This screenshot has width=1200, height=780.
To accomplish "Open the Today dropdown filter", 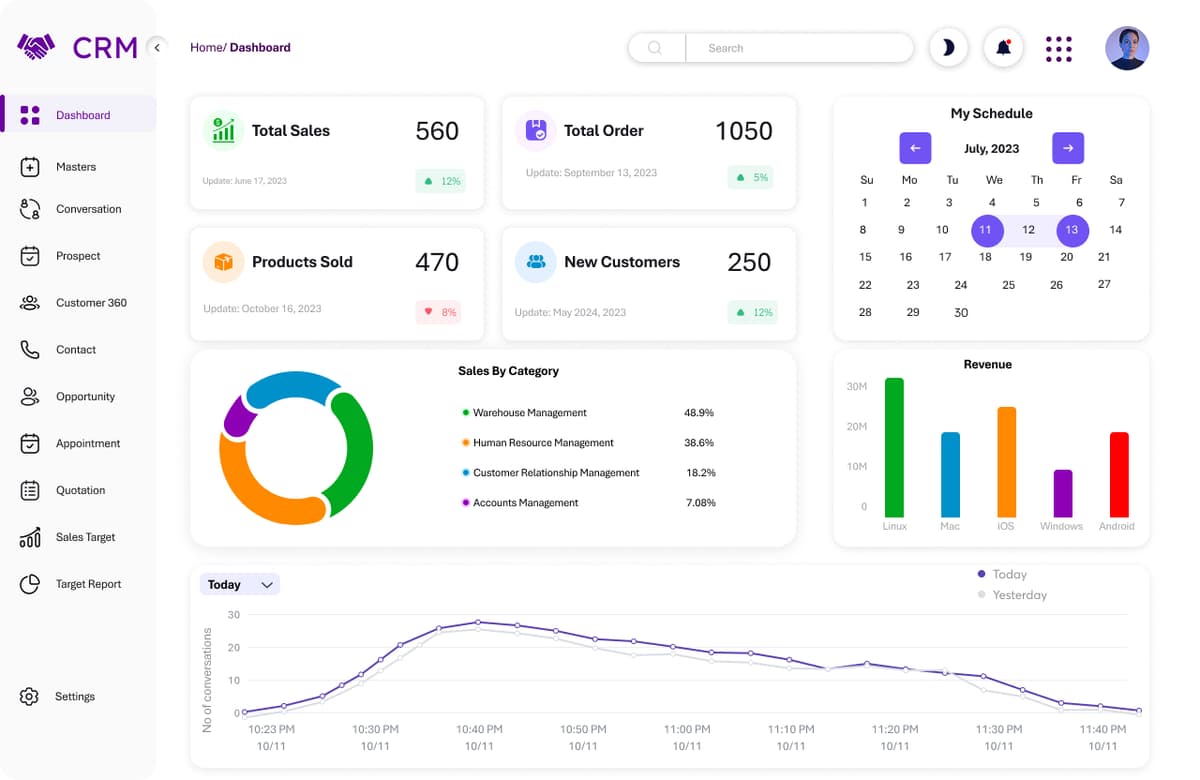I will [x=239, y=584].
